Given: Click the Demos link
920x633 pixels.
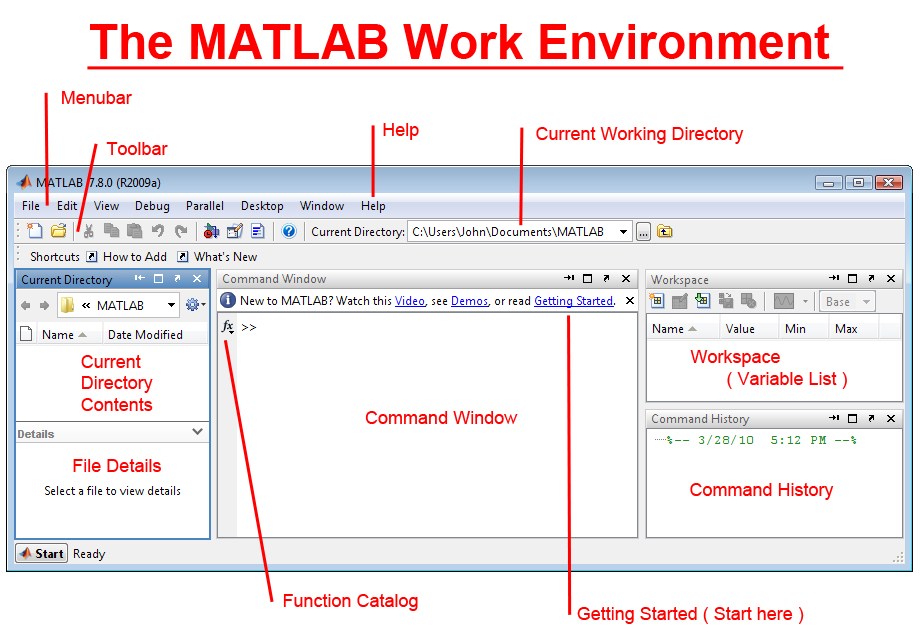Looking at the screenshot, I should [x=469, y=301].
